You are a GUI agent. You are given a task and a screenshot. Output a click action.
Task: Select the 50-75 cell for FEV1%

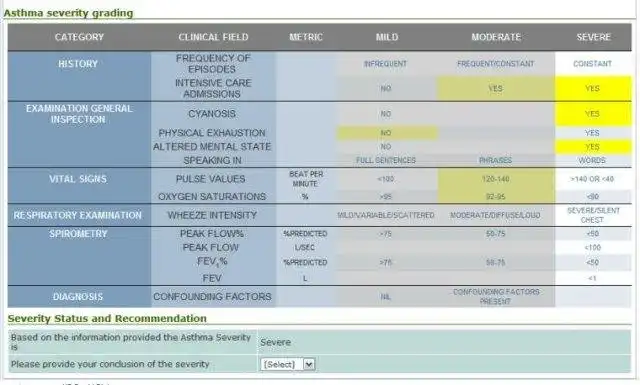496,263
